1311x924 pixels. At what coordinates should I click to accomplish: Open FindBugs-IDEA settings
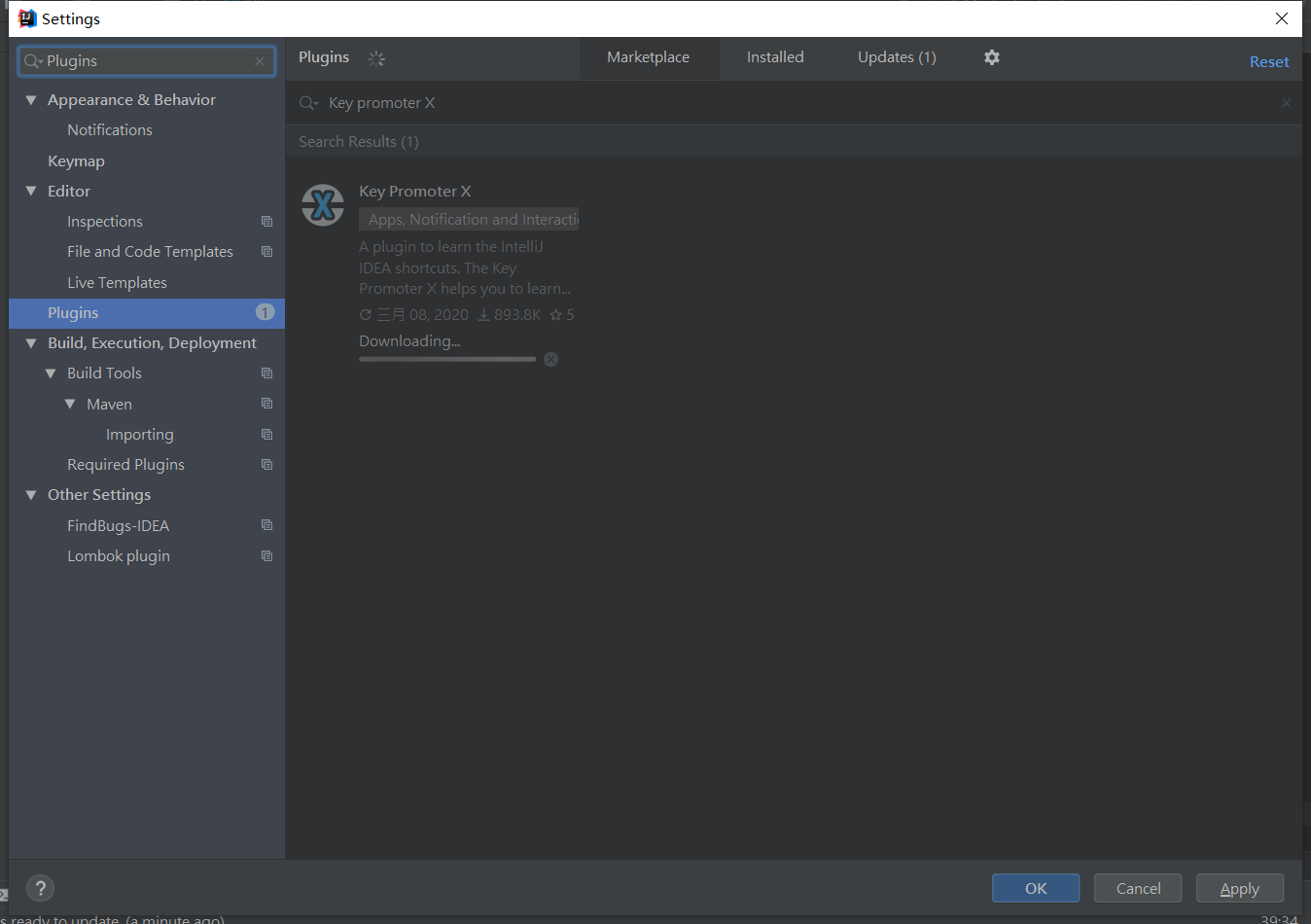click(118, 526)
